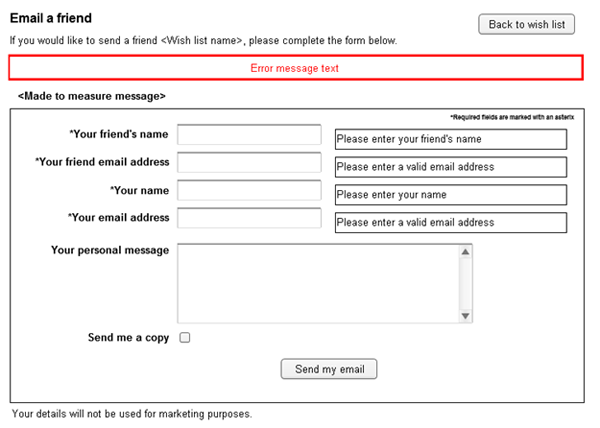Click the 'Made to measure message' placeholder text

(x=91, y=96)
